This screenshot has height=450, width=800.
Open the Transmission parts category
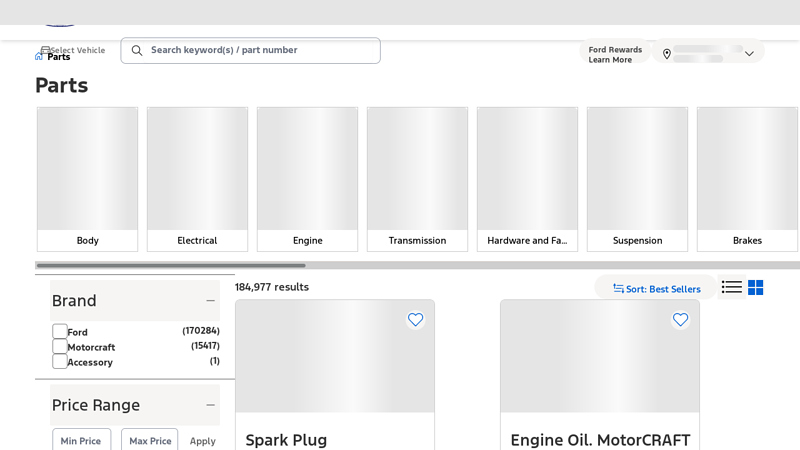[x=417, y=179]
